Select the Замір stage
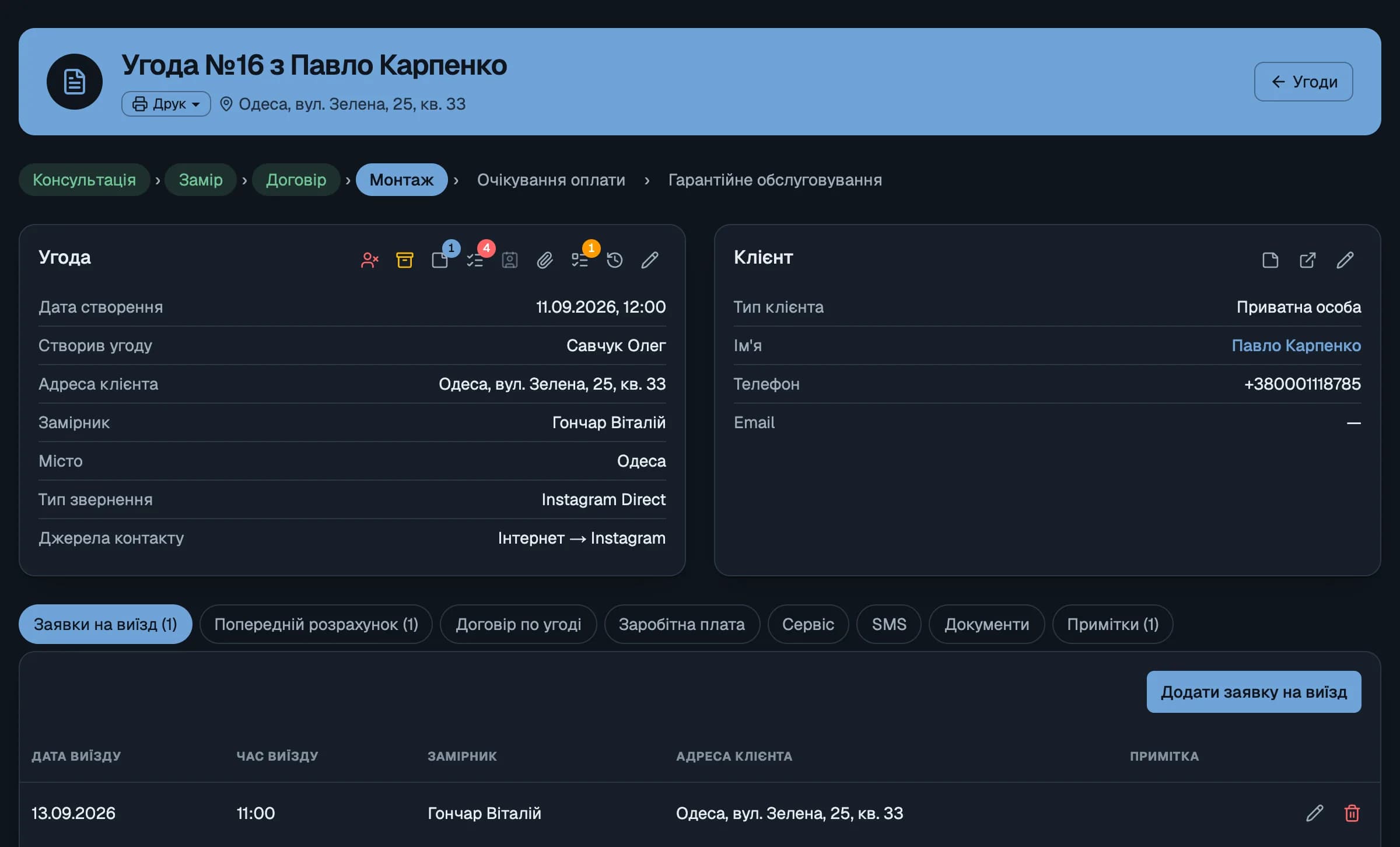This screenshot has height=847, width=1400. [201, 180]
